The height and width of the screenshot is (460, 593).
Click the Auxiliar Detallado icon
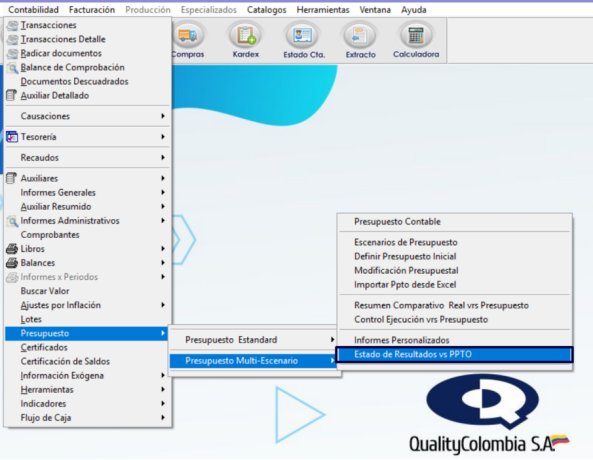12,95
